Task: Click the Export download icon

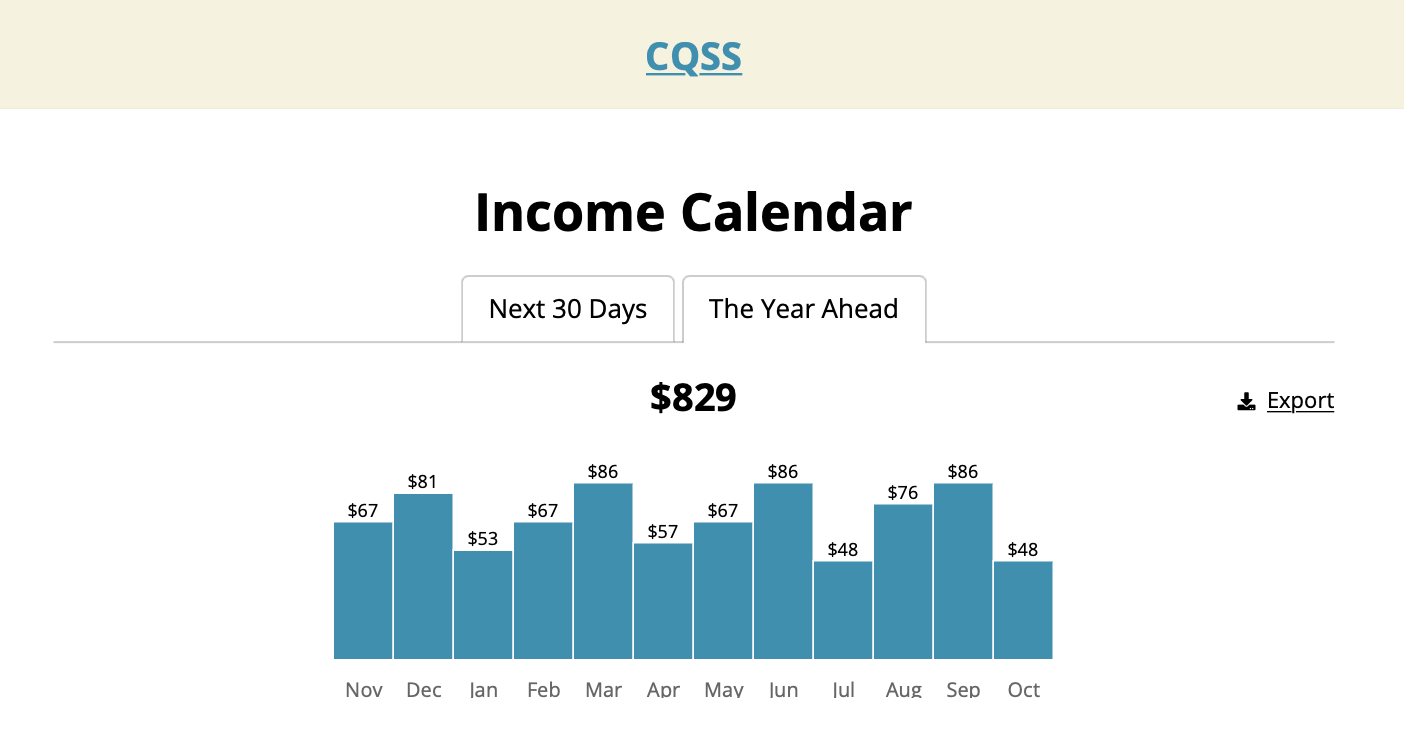Action: coord(1246,402)
